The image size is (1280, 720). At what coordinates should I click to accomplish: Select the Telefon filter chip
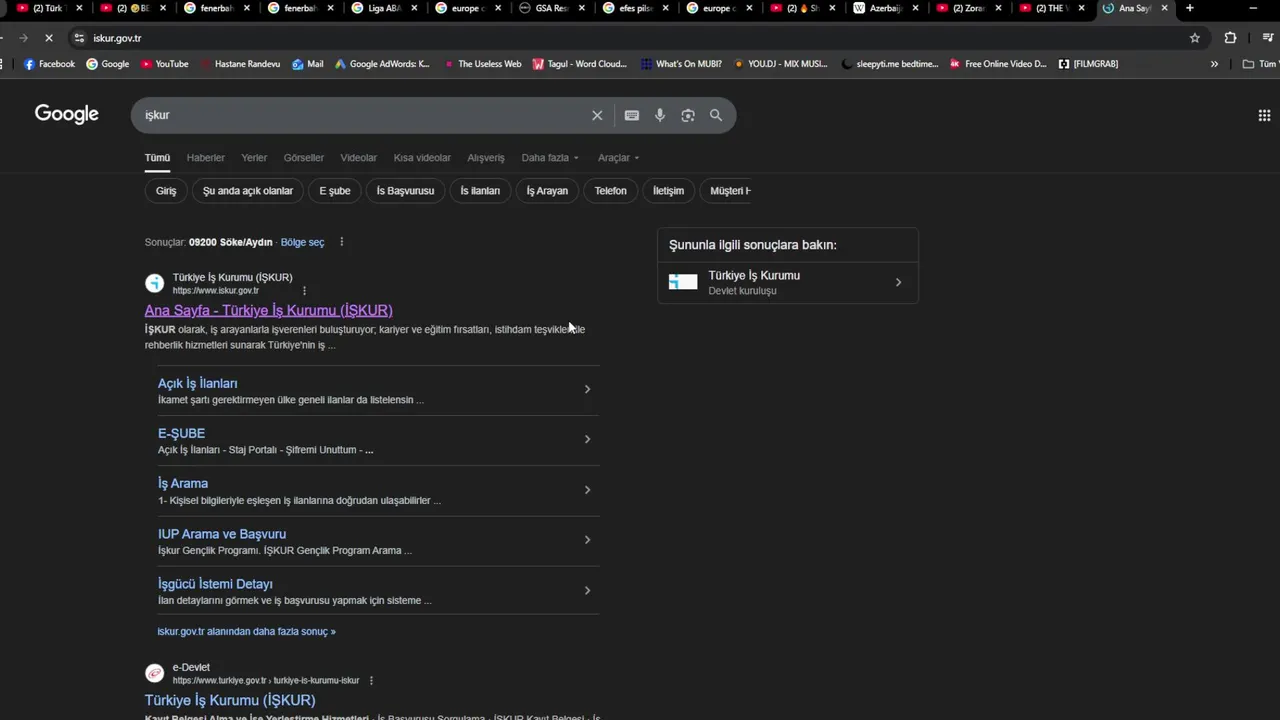(611, 191)
